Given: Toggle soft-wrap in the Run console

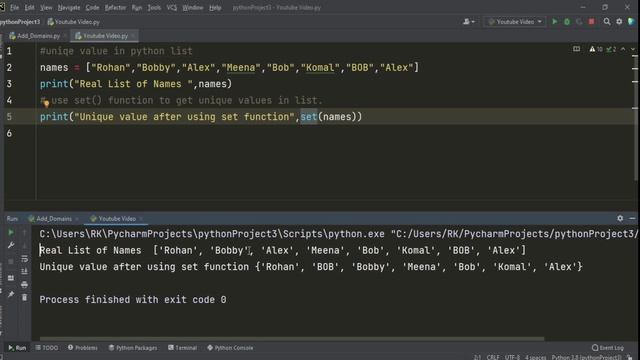Looking at the screenshot, I should point(24,259).
